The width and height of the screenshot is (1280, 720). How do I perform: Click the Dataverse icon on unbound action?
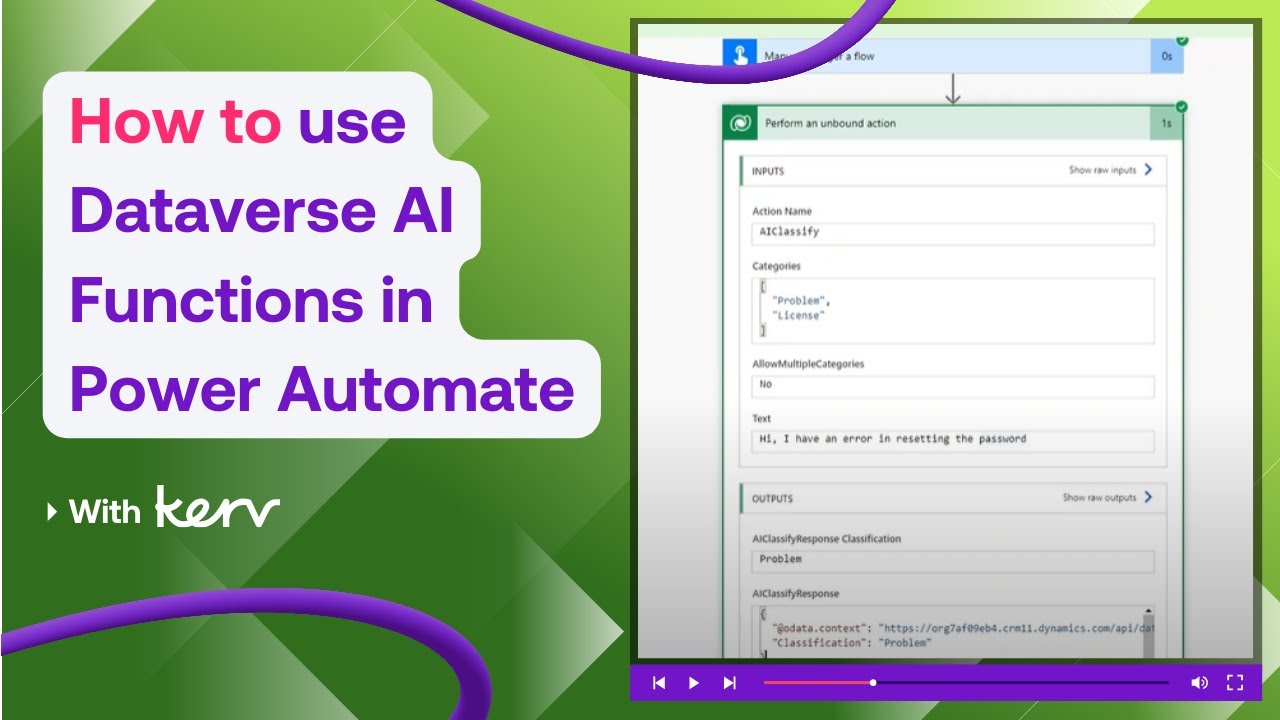coord(741,123)
